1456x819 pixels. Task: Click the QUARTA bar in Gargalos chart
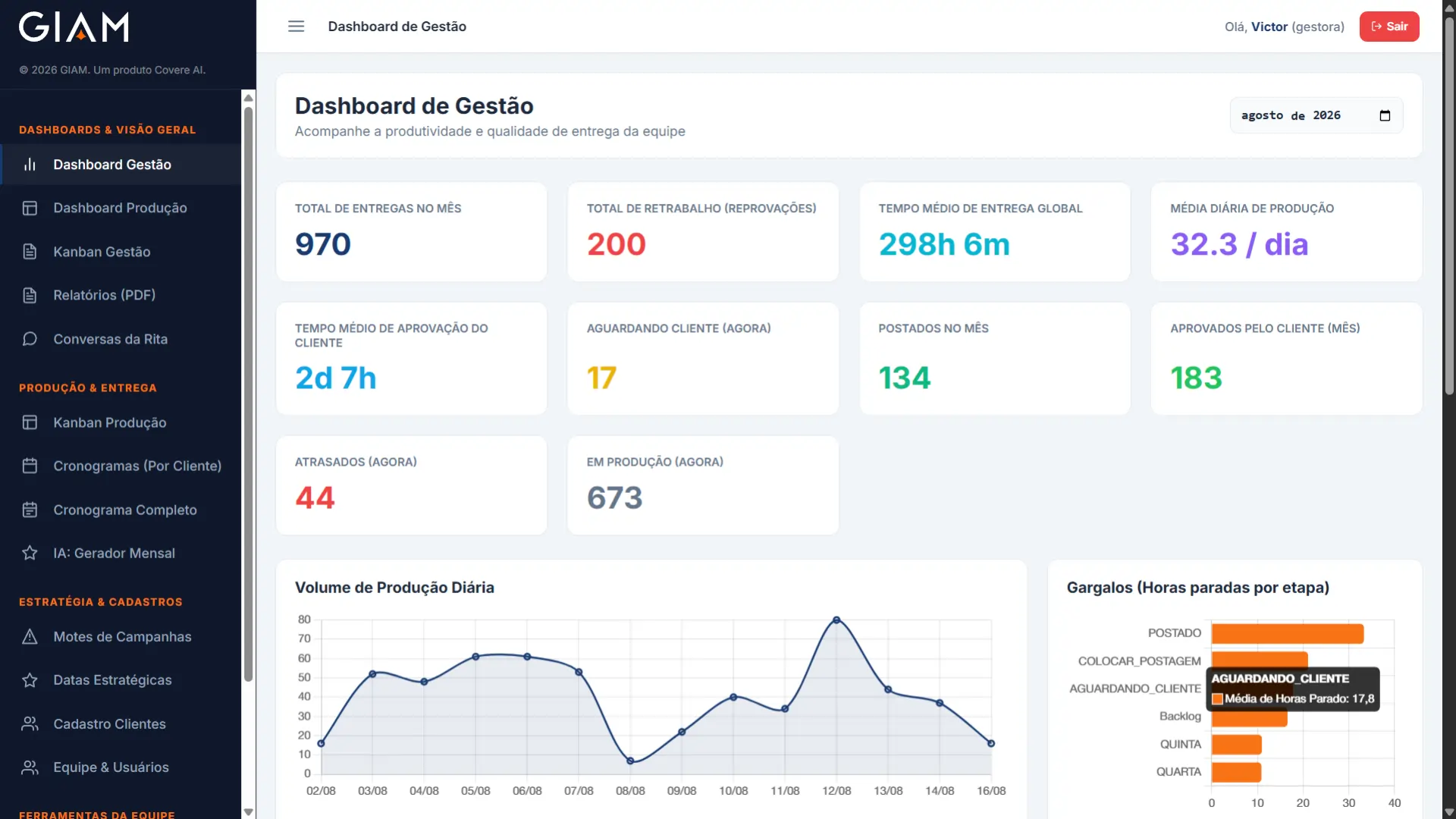click(1236, 772)
